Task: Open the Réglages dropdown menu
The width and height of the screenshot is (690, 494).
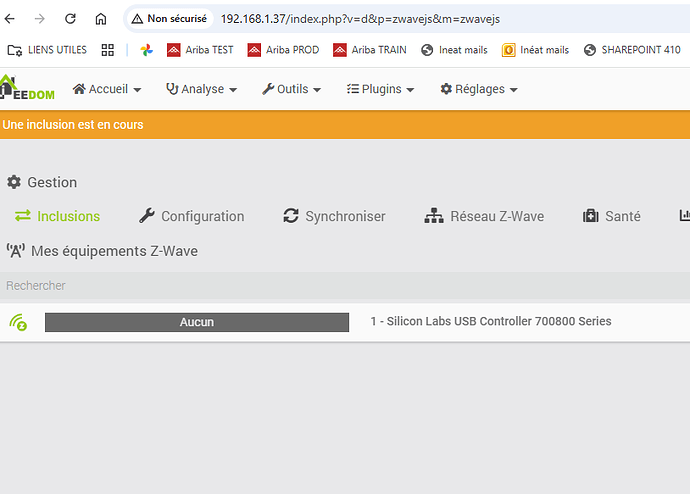Action: click(479, 89)
